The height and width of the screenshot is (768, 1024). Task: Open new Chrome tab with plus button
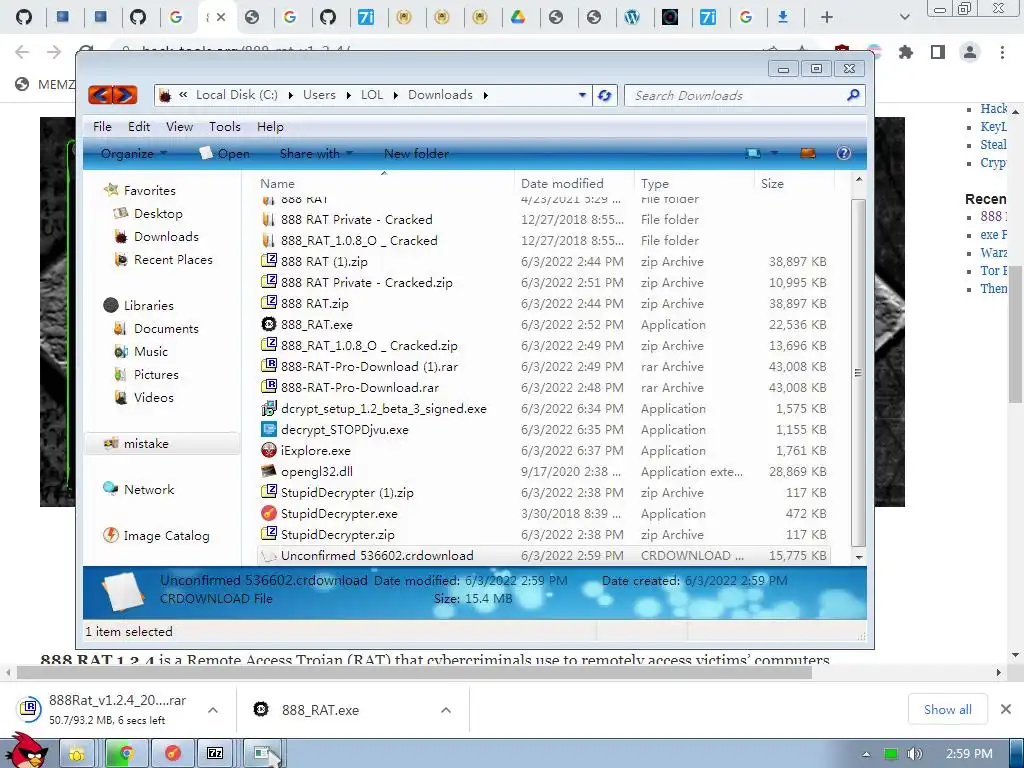[827, 17]
